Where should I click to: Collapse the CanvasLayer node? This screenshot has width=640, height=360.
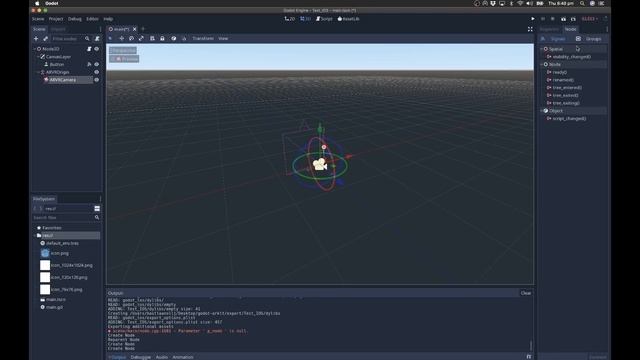point(38,57)
